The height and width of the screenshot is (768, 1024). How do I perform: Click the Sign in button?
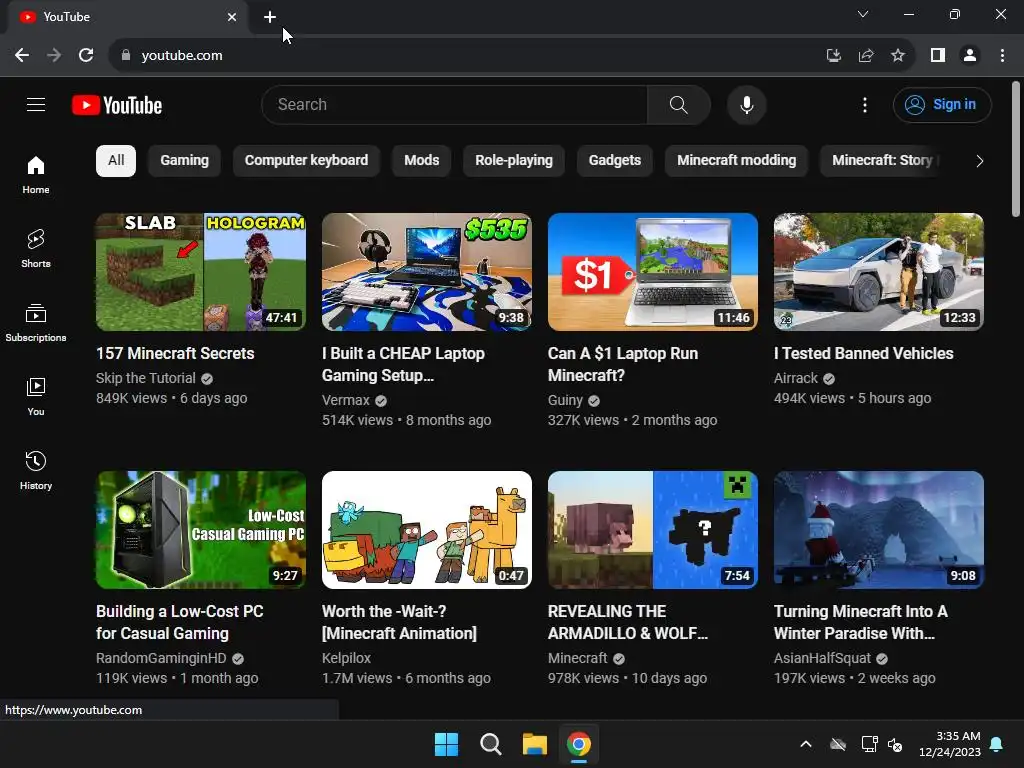click(x=942, y=104)
